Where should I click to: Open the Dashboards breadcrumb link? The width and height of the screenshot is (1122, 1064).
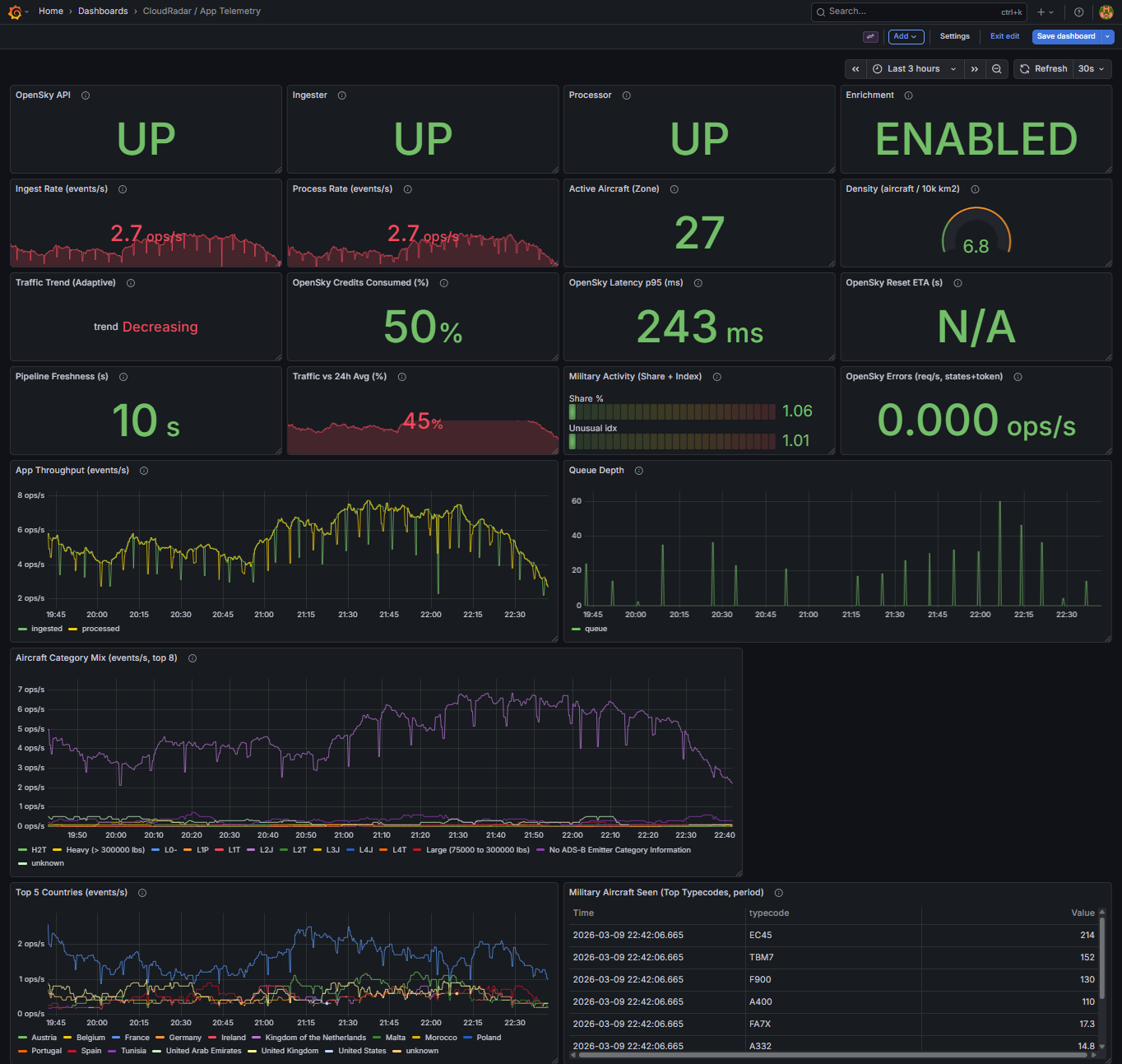(x=103, y=11)
